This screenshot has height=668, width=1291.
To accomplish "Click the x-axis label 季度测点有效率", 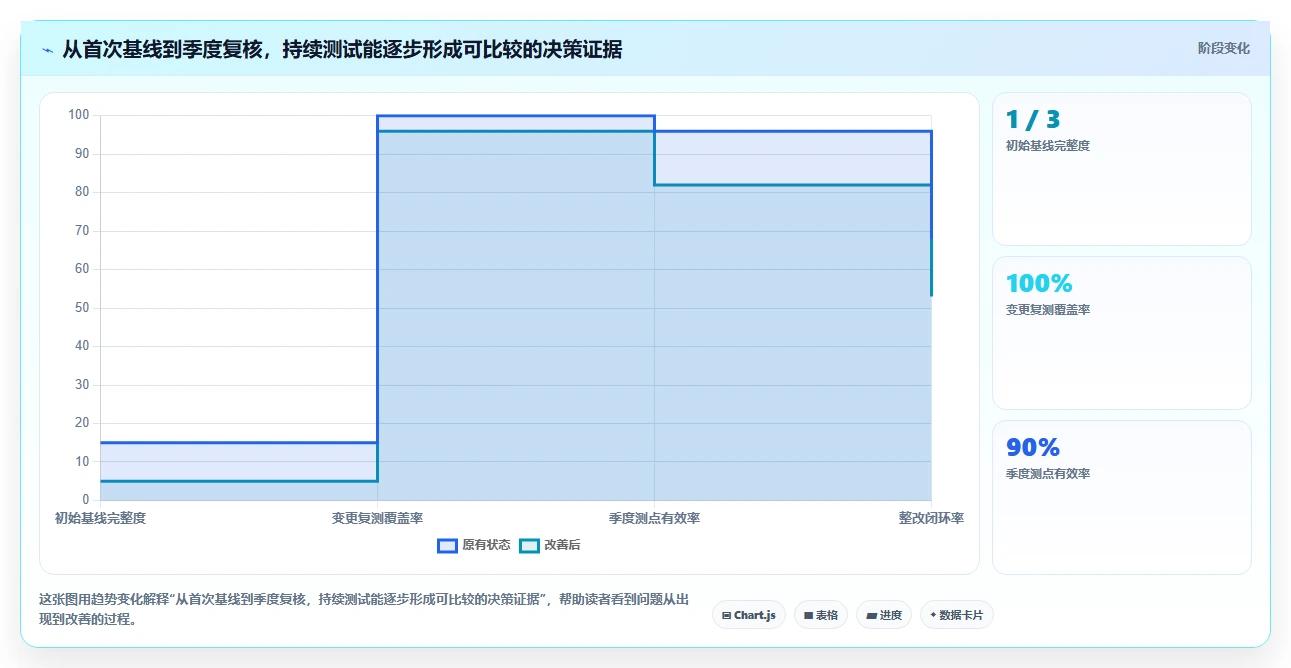I will pos(654,518).
